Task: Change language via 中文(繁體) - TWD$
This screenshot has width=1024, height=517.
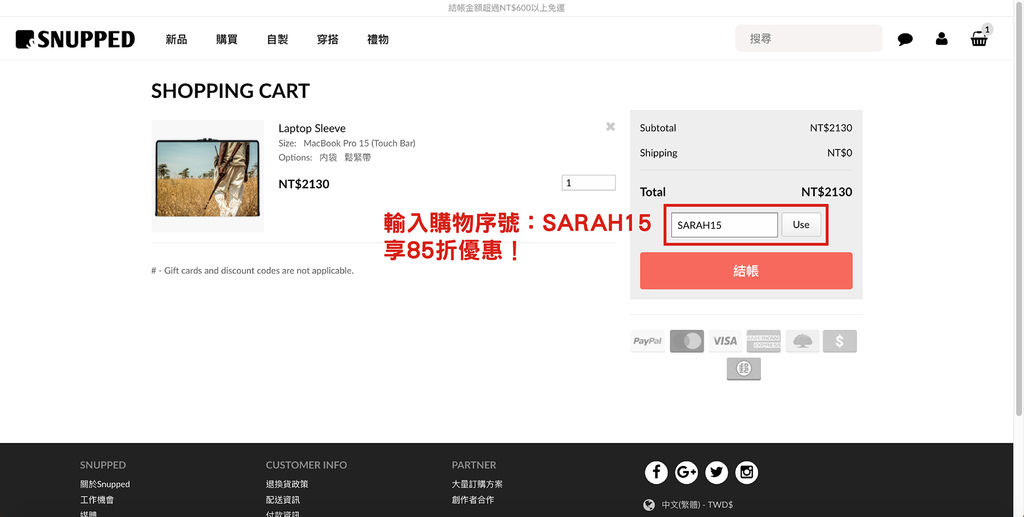Action: (x=697, y=505)
